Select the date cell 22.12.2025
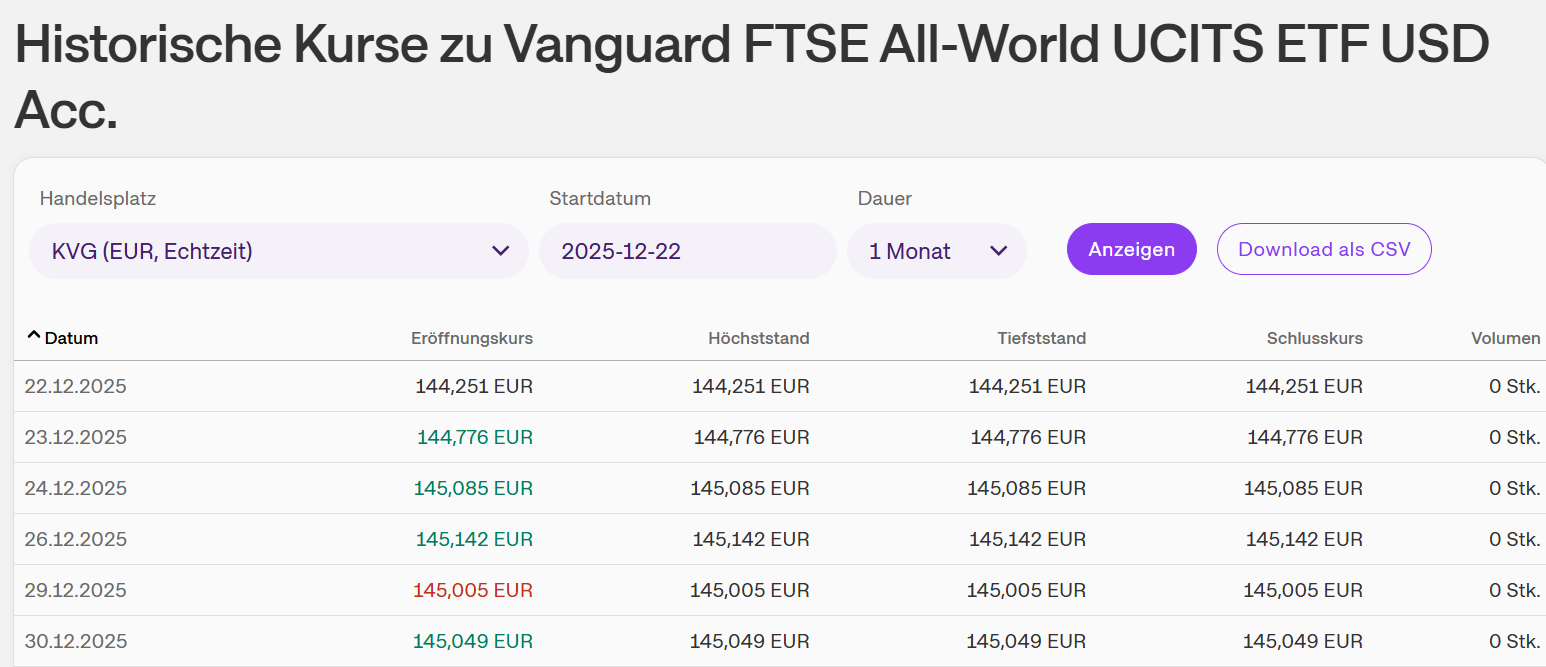Viewport: 1546px width, 667px height. 76,386
